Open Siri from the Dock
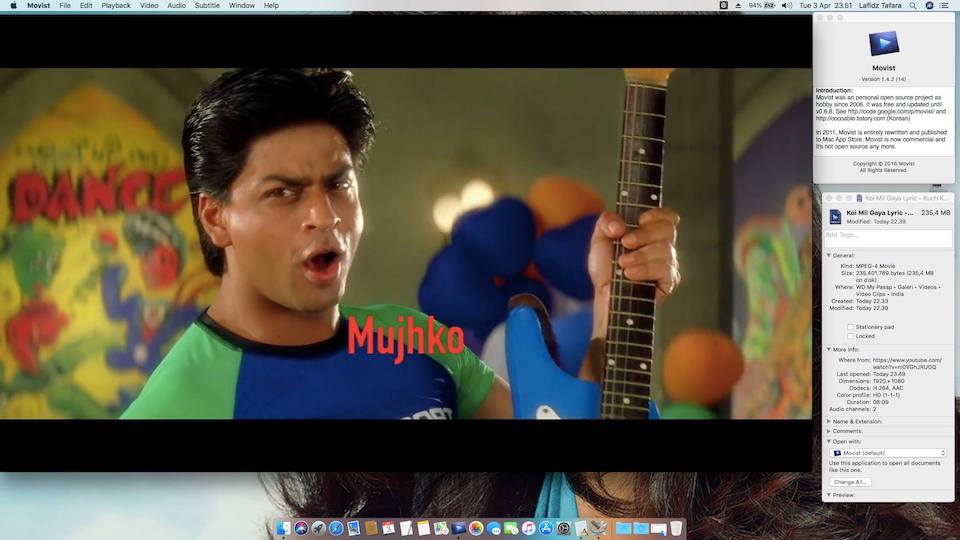Viewport: 960px width, 540px height. coord(301,528)
